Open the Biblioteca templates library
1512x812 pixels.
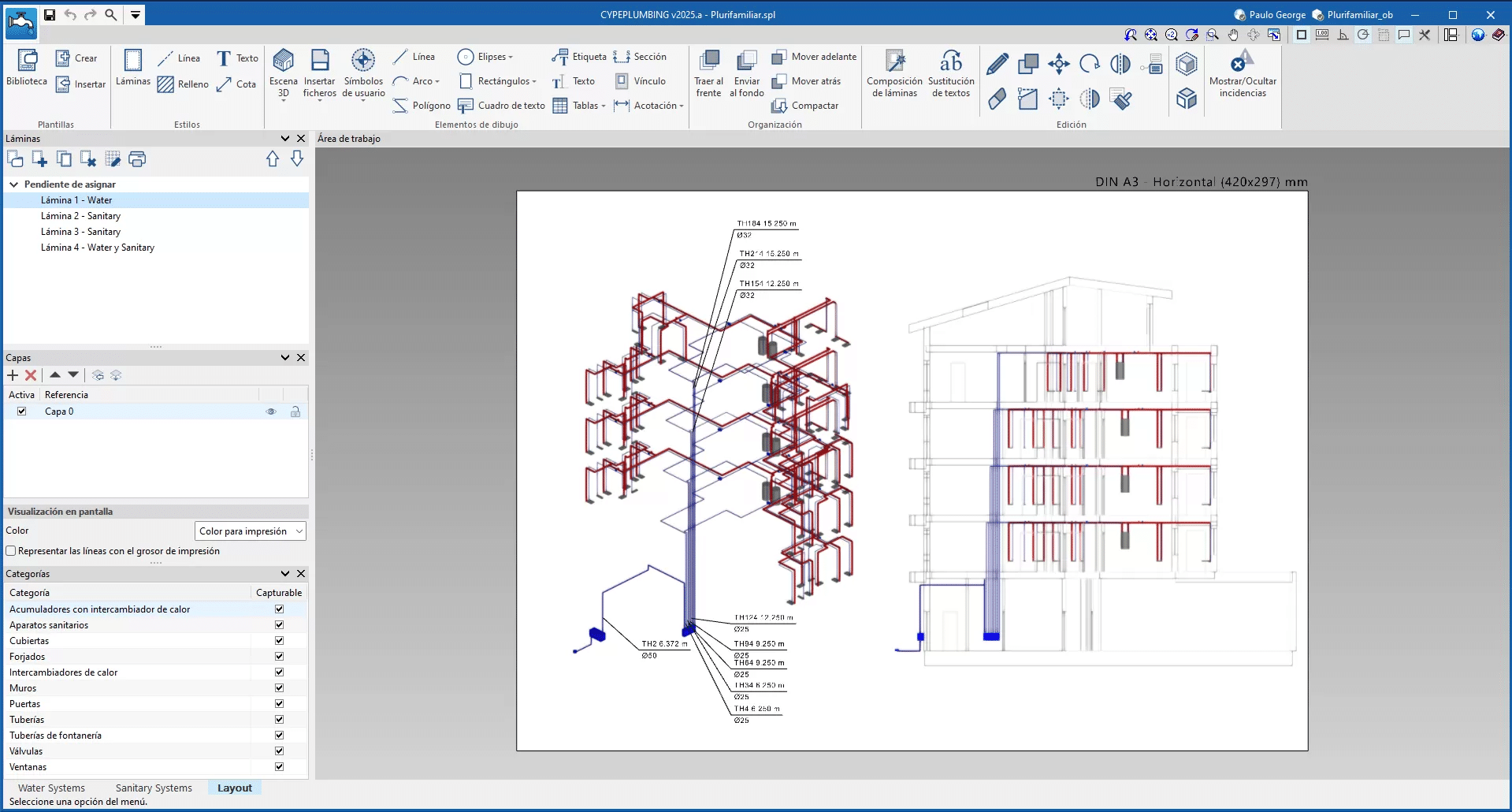click(x=27, y=68)
